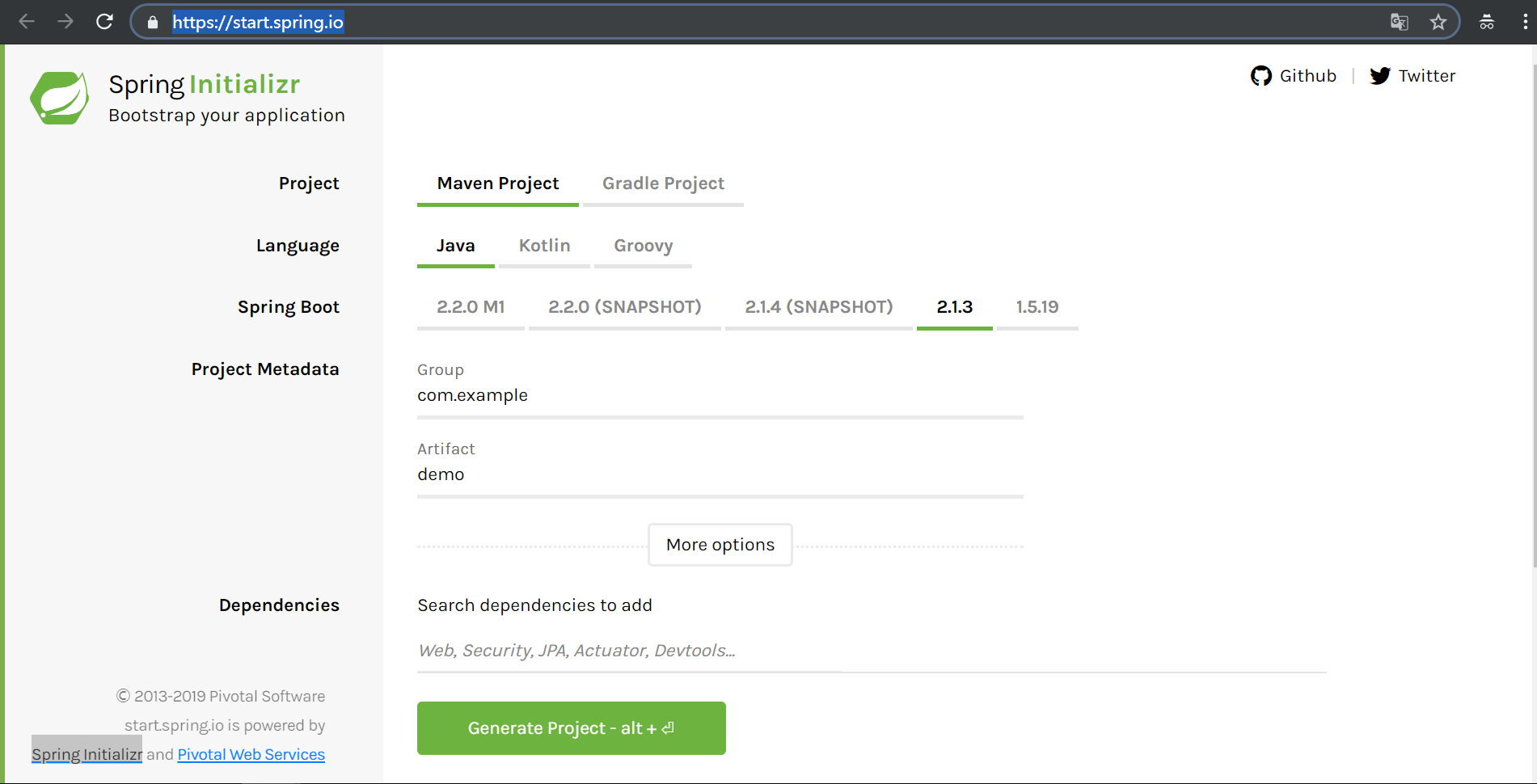Choose Kotlin as language

[x=544, y=247]
